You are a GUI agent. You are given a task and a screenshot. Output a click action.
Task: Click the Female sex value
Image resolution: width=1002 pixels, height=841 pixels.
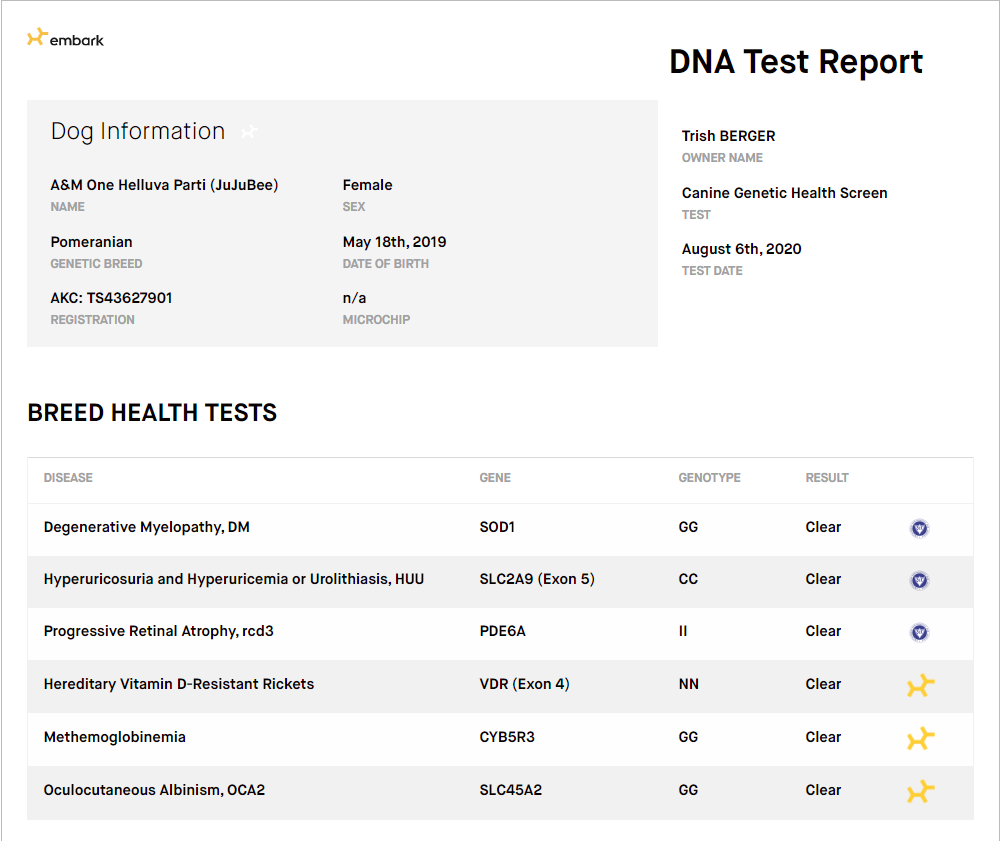click(x=367, y=185)
